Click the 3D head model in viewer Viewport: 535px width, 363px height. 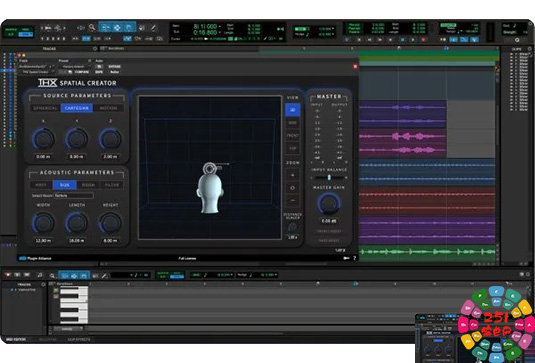click(x=210, y=193)
